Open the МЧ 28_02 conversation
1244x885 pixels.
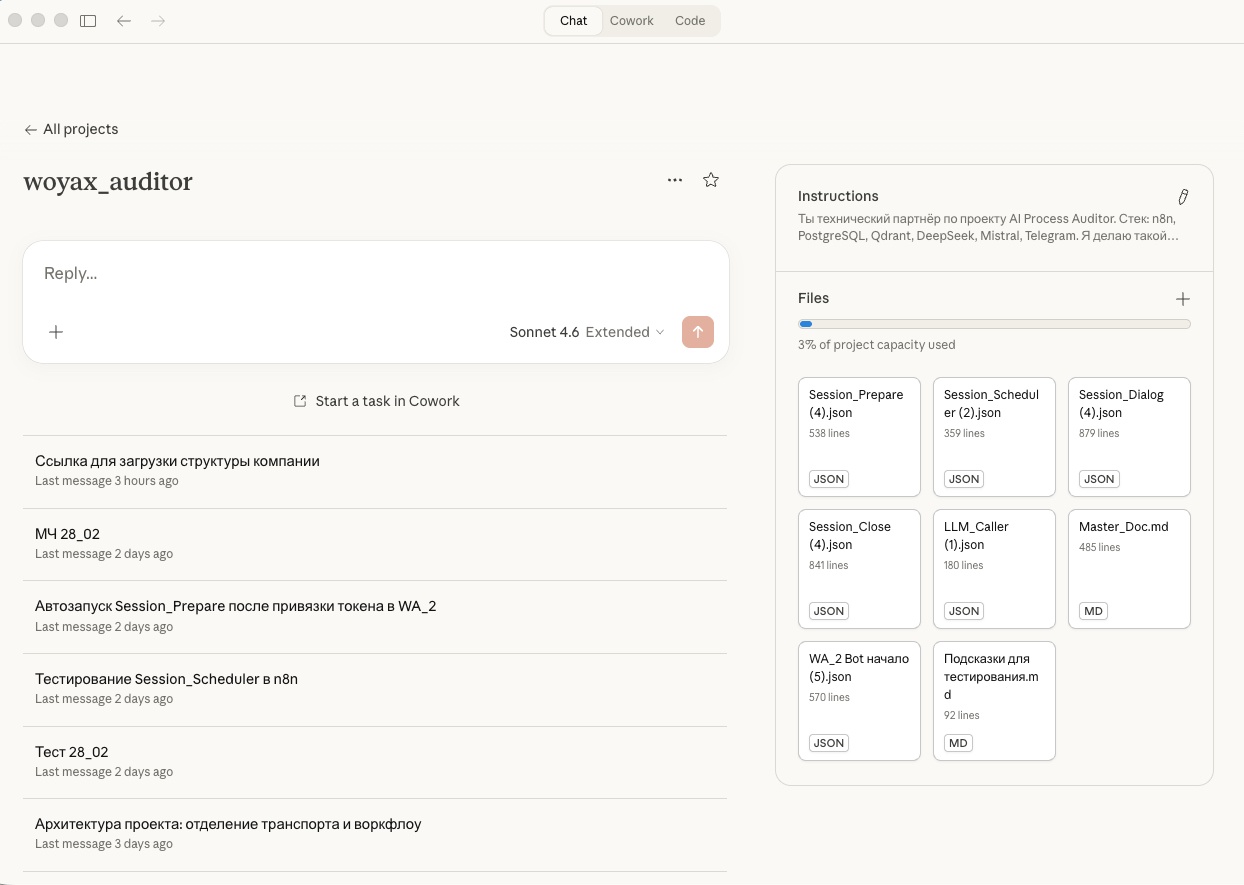point(68,534)
